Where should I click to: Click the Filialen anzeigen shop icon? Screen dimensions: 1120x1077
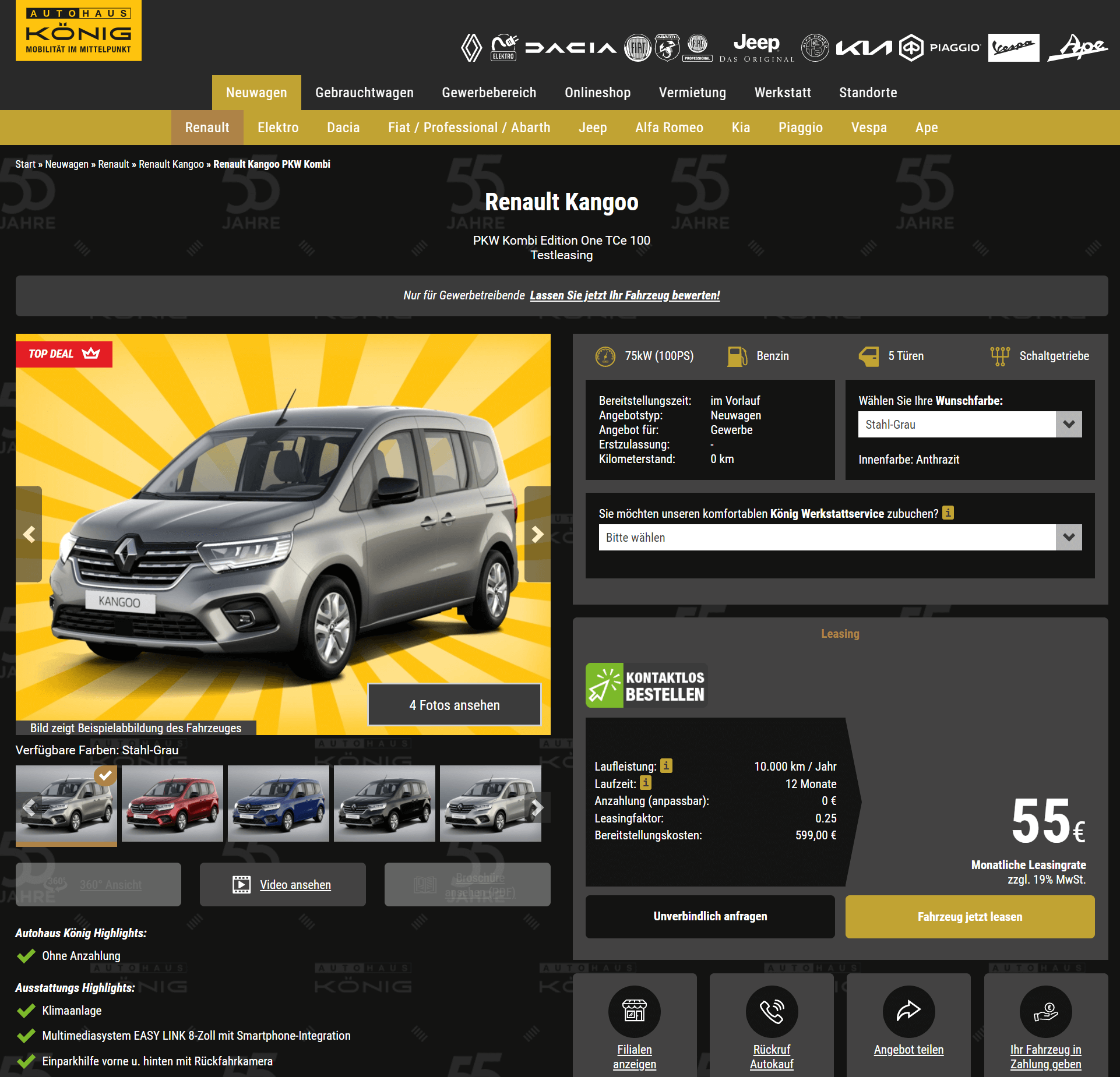pyautogui.click(x=635, y=1011)
